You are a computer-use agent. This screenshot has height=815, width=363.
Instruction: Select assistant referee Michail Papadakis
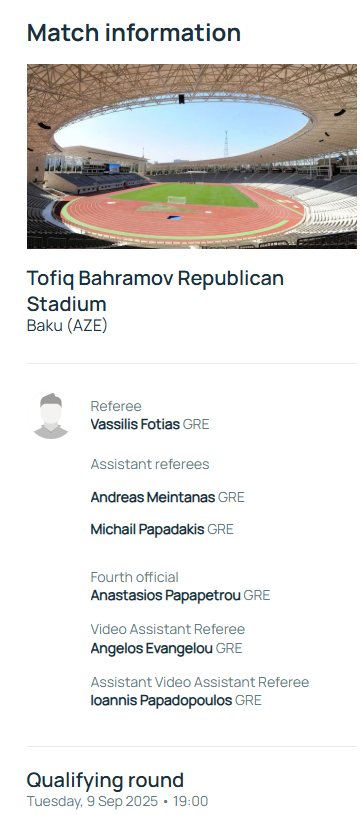pos(147,530)
